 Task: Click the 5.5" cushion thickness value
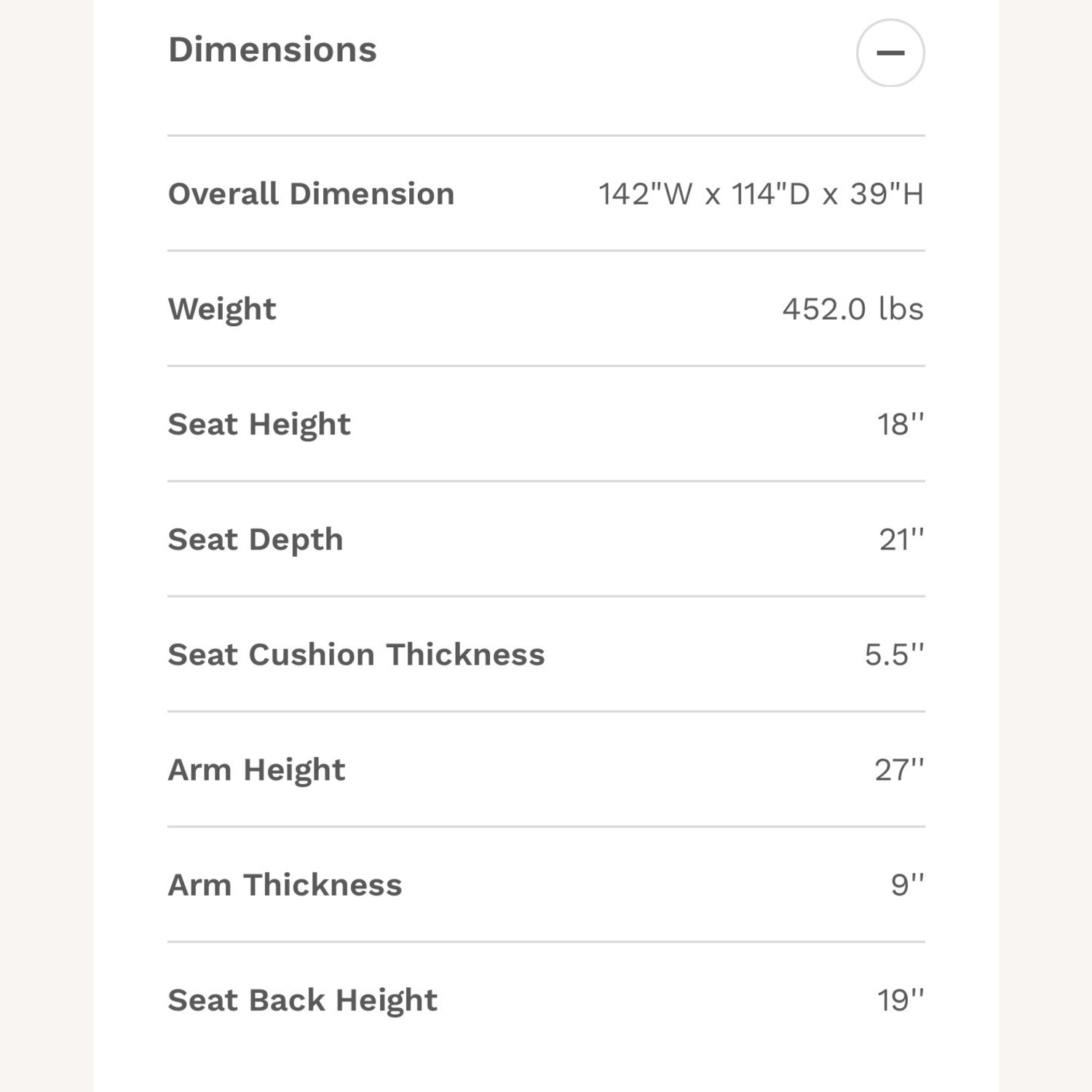(x=893, y=655)
